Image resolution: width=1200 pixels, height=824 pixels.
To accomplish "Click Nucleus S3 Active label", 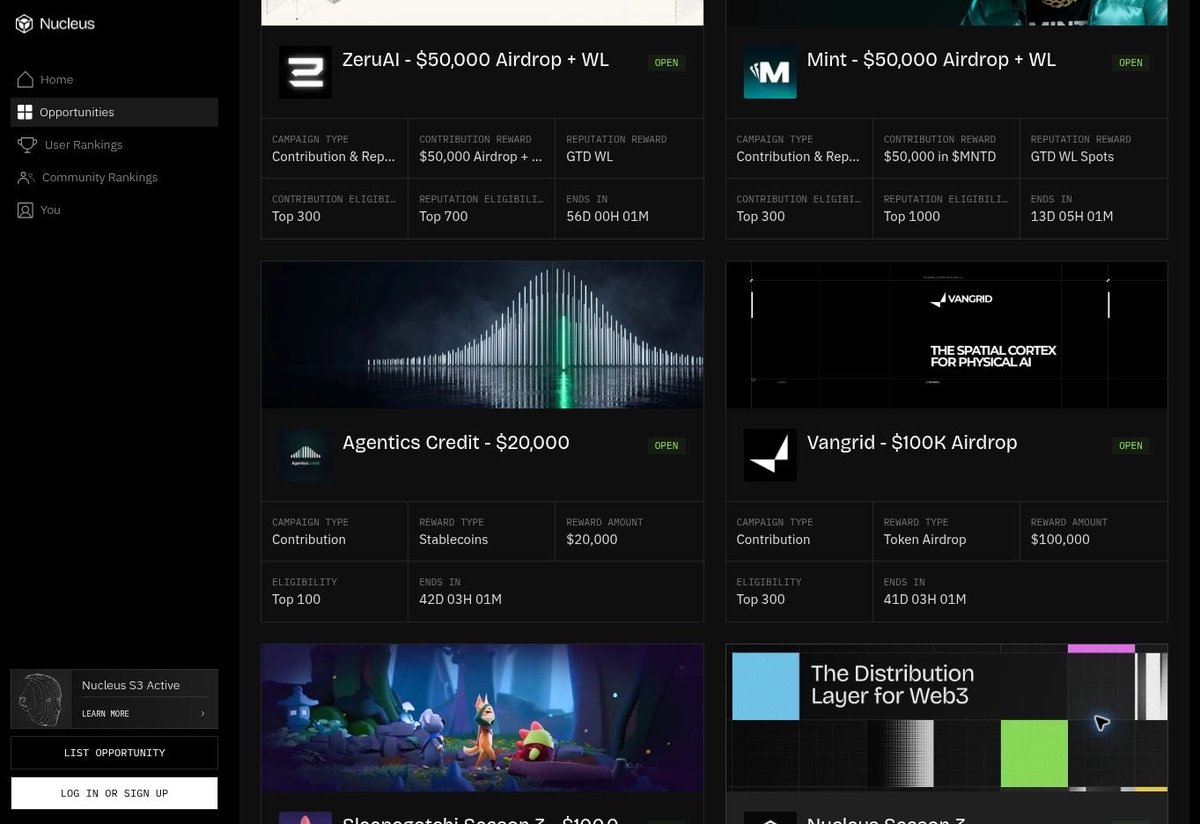I will pyautogui.click(x=131, y=685).
